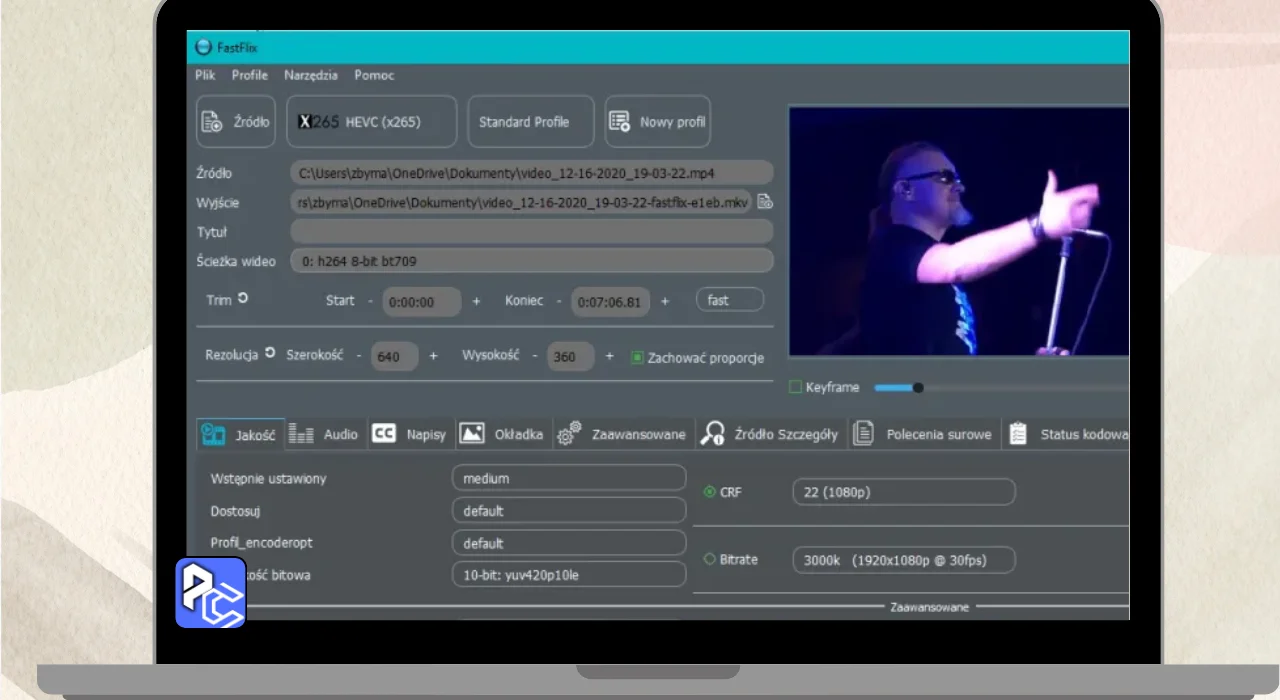Enable the Keyframe checkbox
1280x700 pixels.
(x=796, y=387)
